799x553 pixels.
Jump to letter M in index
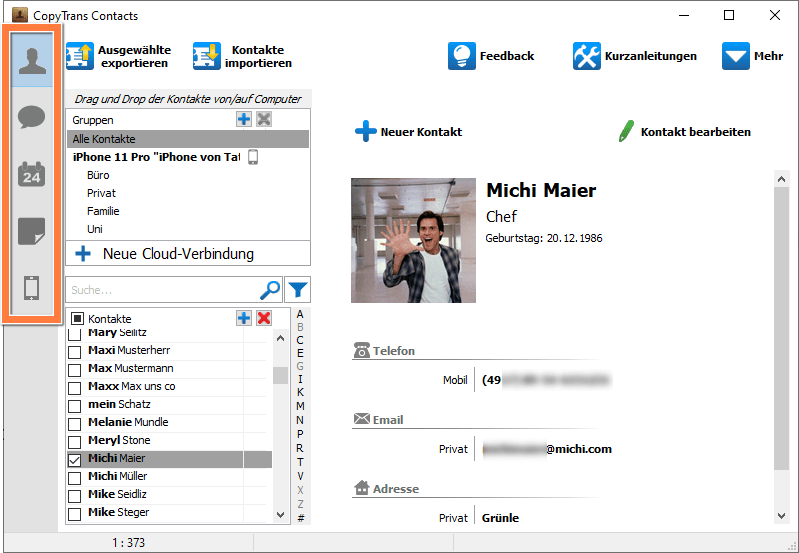coord(300,406)
